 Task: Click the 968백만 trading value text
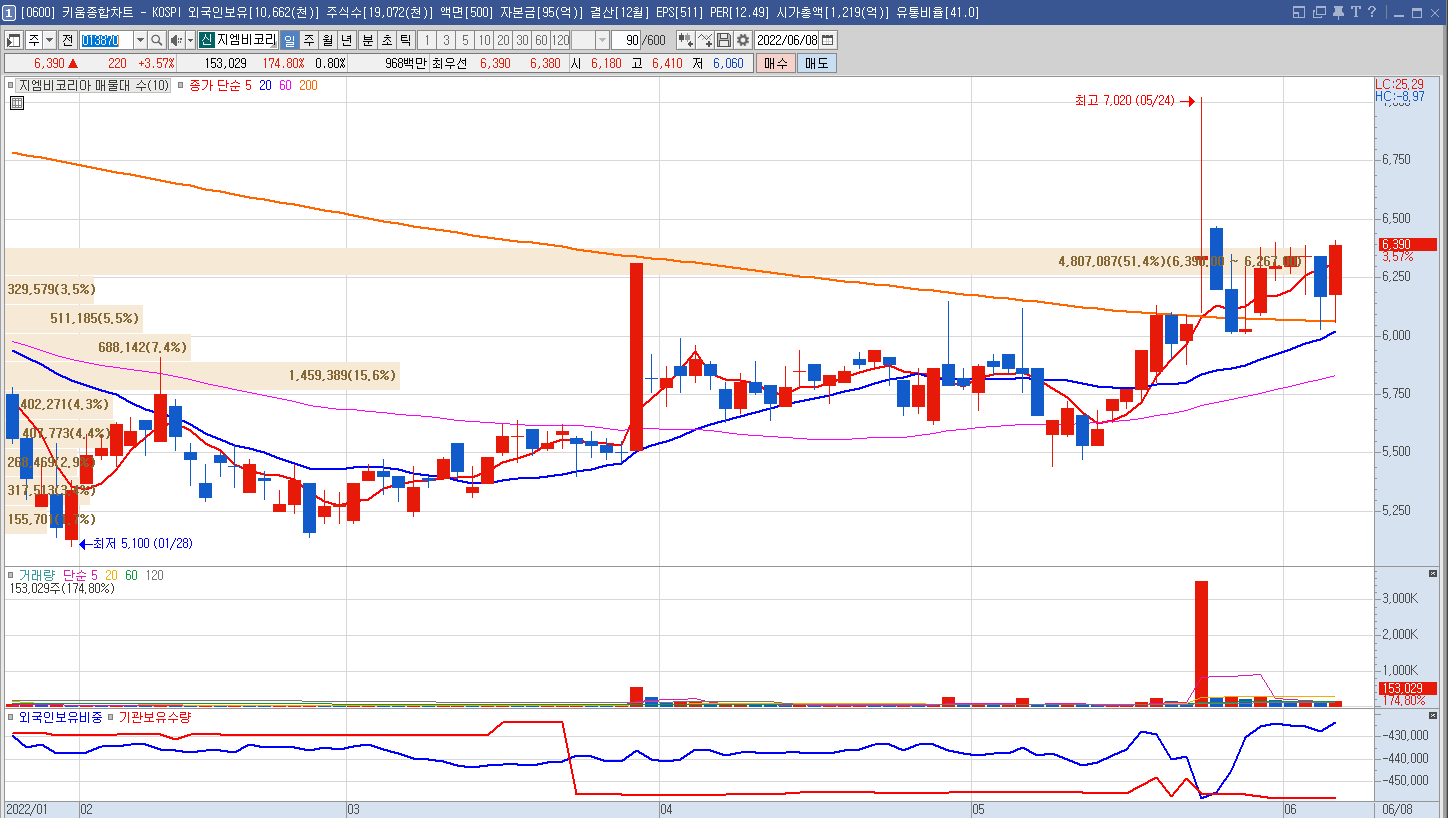(x=406, y=63)
